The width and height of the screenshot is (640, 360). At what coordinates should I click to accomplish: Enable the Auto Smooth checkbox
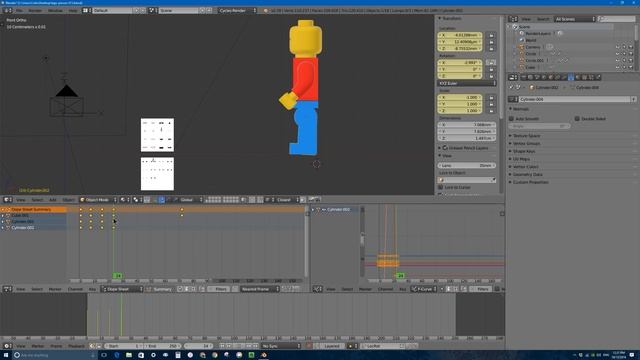pos(511,118)
